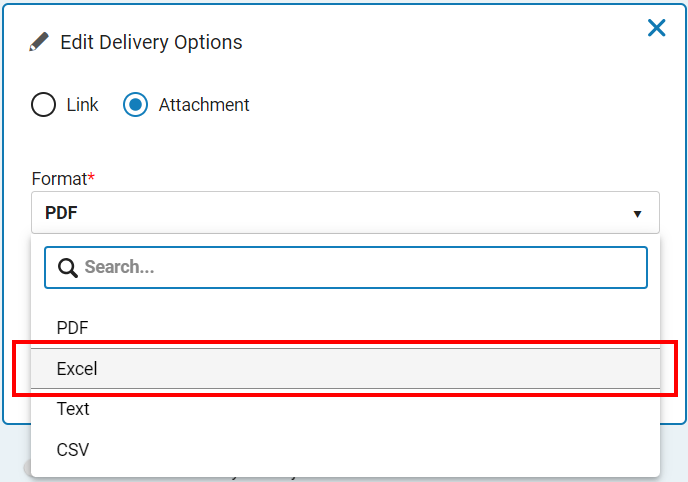This screenshot has width=688, height=482.
Task: Choose the highlighted Excel format option
Action: (x=345, y=368)
